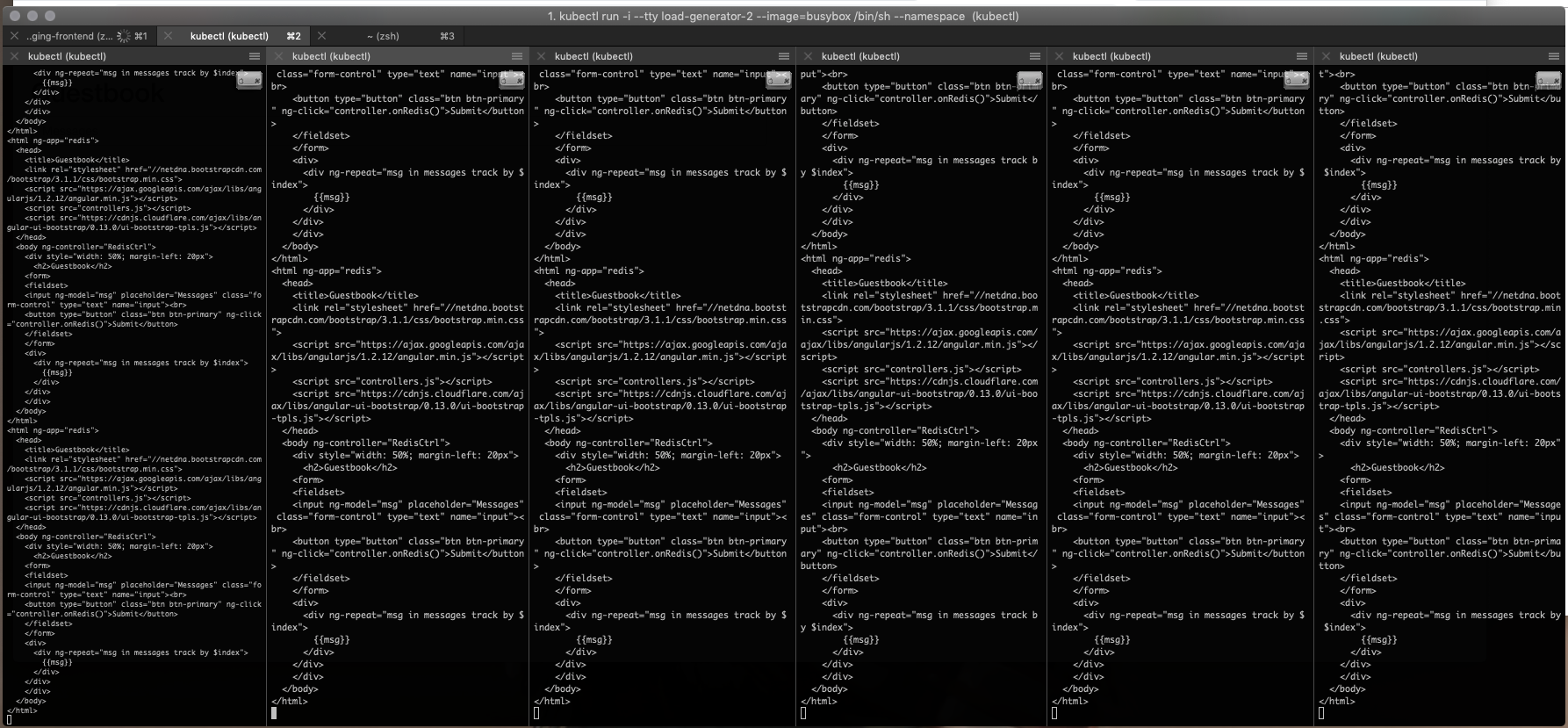Screen dimensions: 1568x728
Task: Close the rightmost kubectl split pane
Action: pyautogui.click(x=1326, y=56)
